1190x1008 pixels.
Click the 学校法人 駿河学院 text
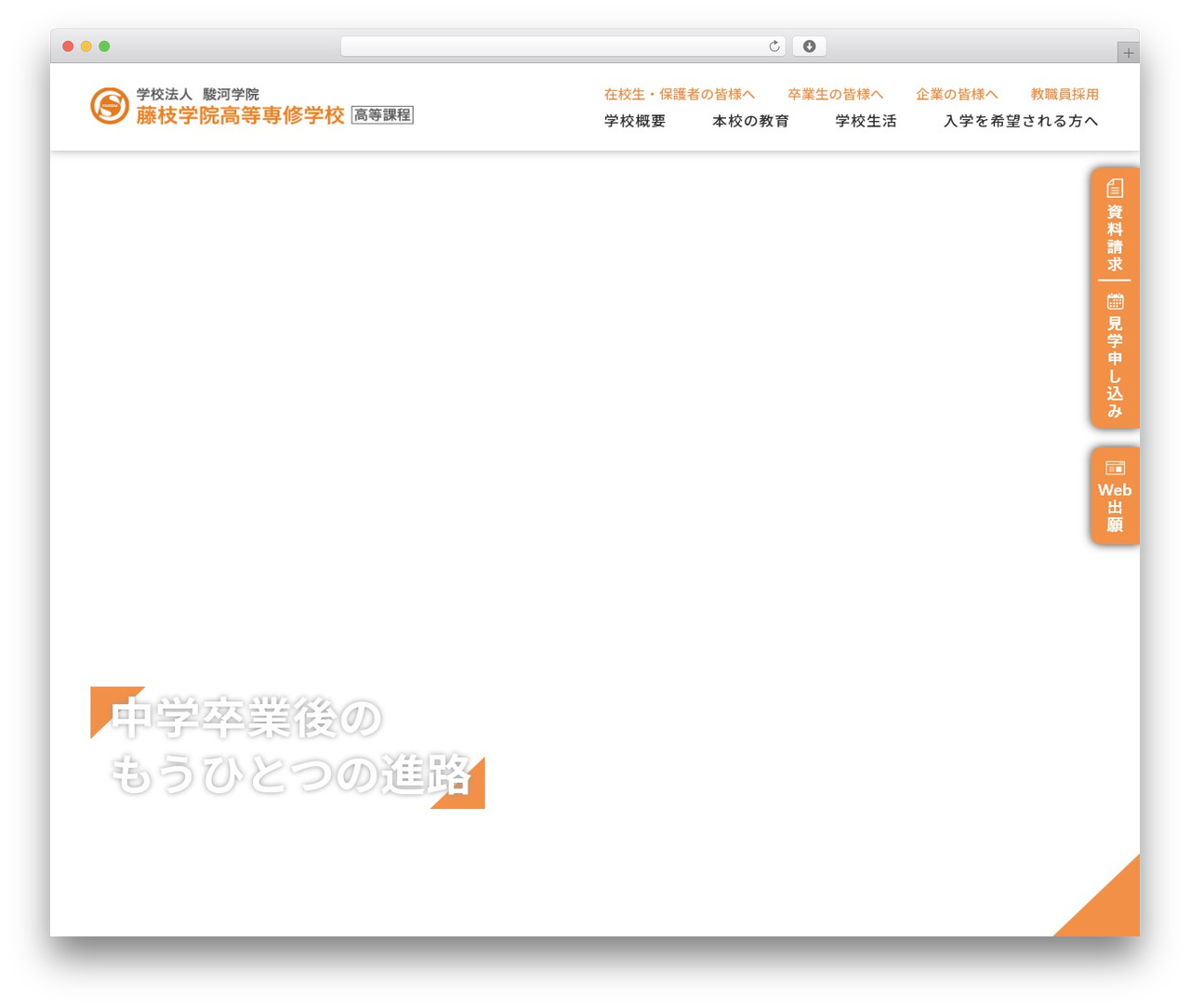[198, 94]
